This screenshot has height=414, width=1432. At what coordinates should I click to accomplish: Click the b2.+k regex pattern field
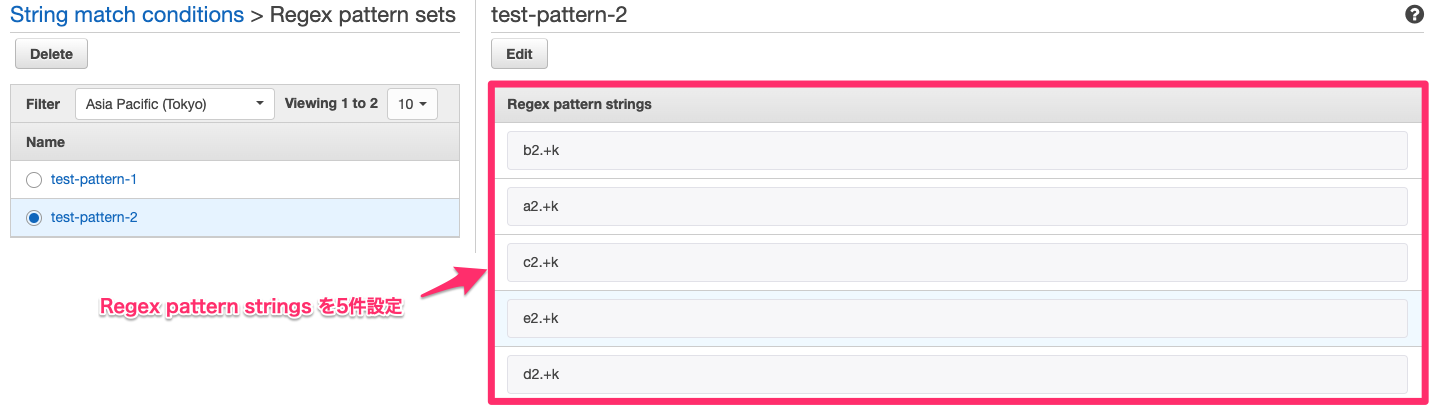click(x=957, y=150)
